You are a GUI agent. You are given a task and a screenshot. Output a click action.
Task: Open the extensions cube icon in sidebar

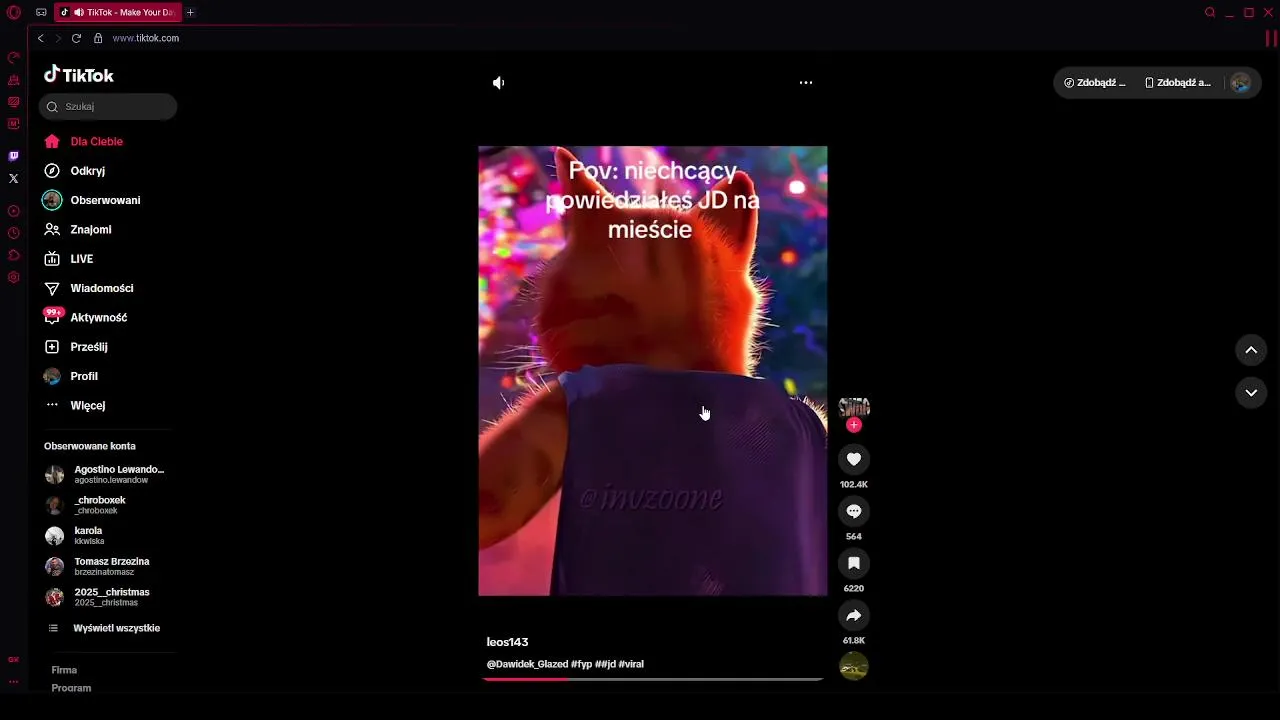click(x=14, y=255)
